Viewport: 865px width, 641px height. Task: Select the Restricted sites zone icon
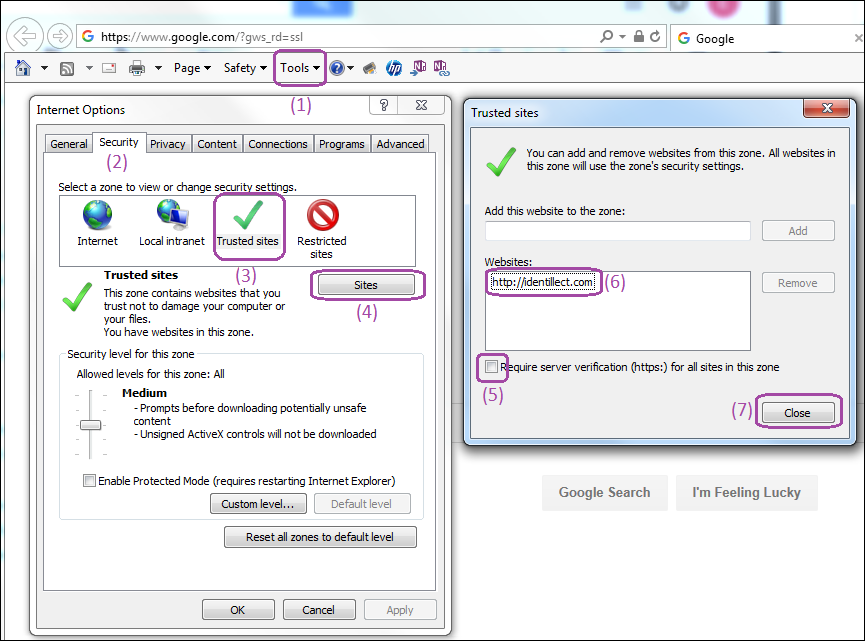tap(322, 216)
